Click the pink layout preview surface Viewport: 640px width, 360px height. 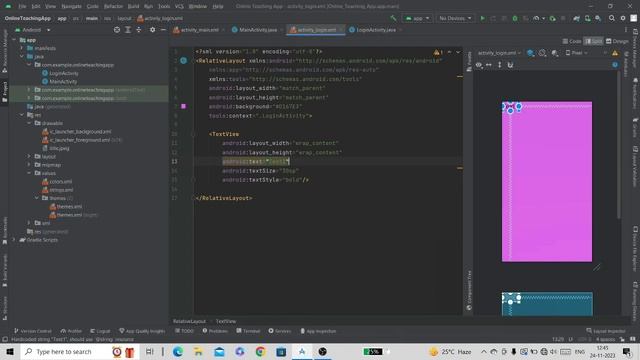[547, 182]
